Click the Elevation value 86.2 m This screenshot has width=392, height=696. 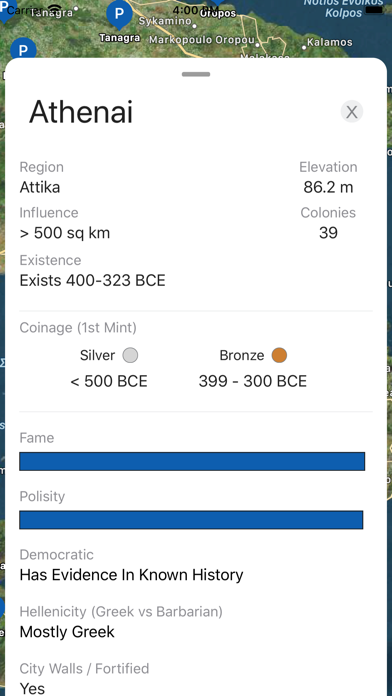tap(328, 187)
